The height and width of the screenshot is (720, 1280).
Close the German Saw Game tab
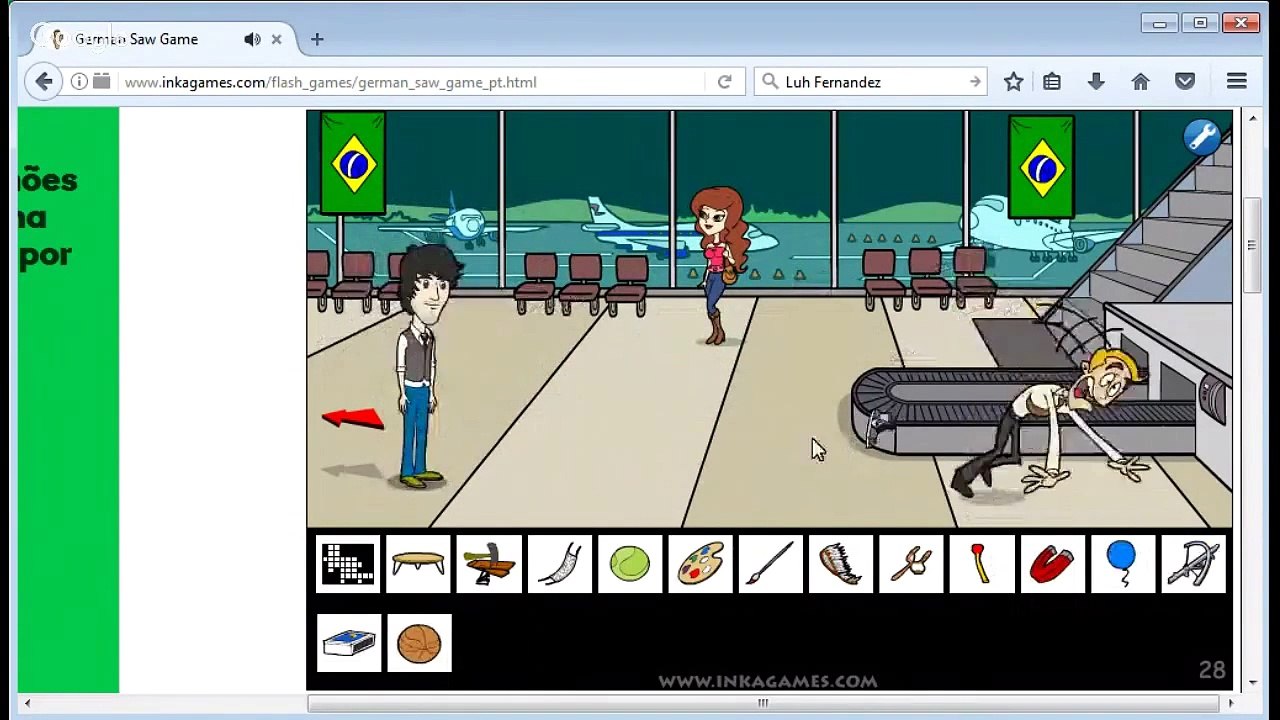click(x=277, y=39)
